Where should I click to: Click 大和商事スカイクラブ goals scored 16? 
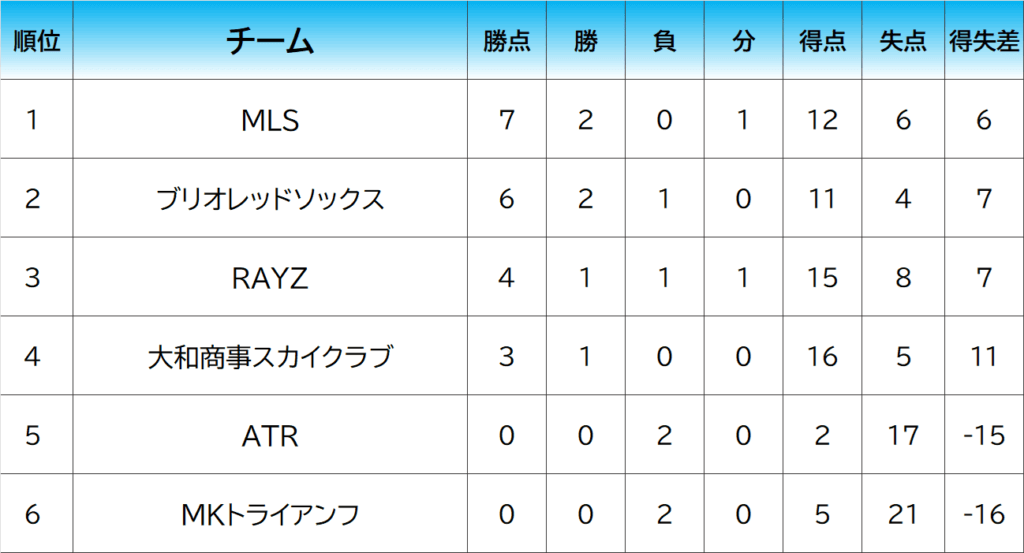click(x=822, y=357)
